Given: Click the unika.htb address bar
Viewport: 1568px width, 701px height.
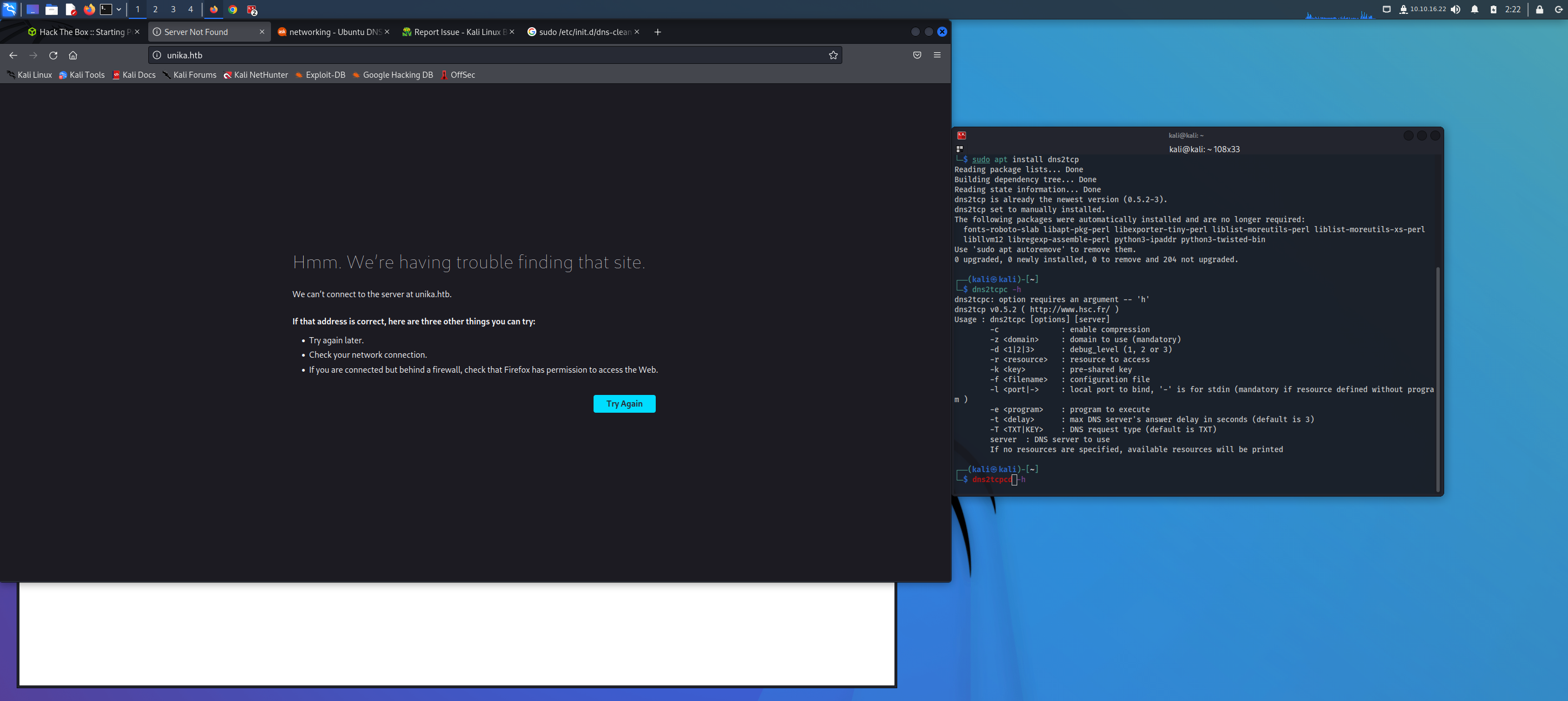Looking at the screenshot, I should point(487,56).
